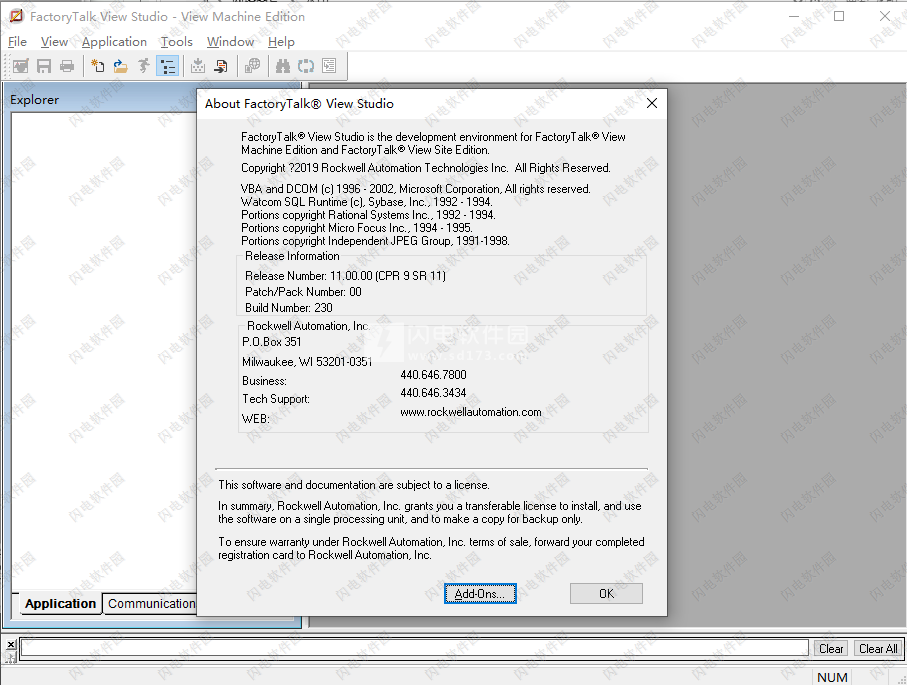The image size is (907, 685).
Task: Click Business number 440.646.7800
Action: click(433, 375)
